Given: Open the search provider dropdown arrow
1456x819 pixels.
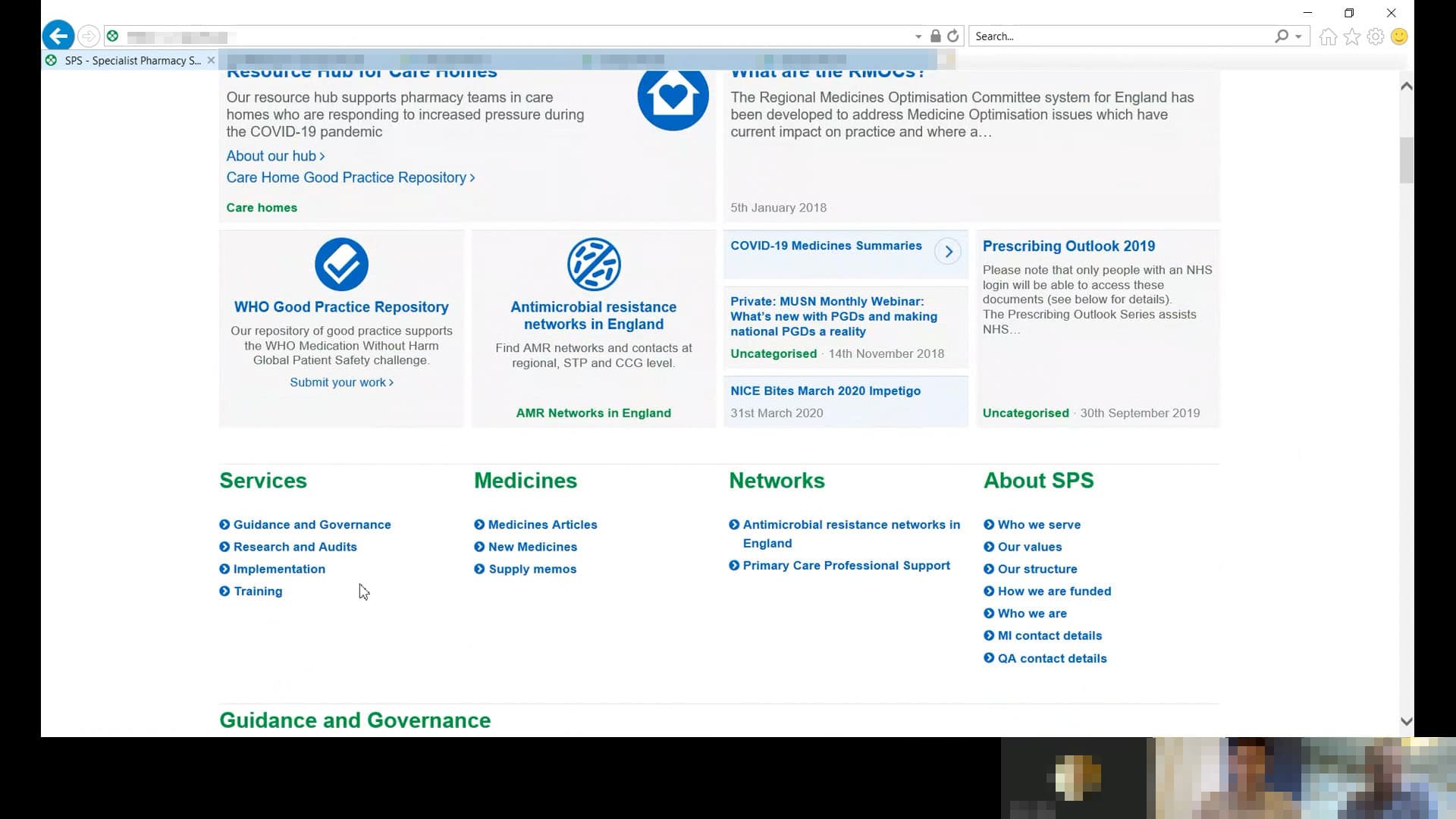Looking at the screenshot, I should (1298, 36).
